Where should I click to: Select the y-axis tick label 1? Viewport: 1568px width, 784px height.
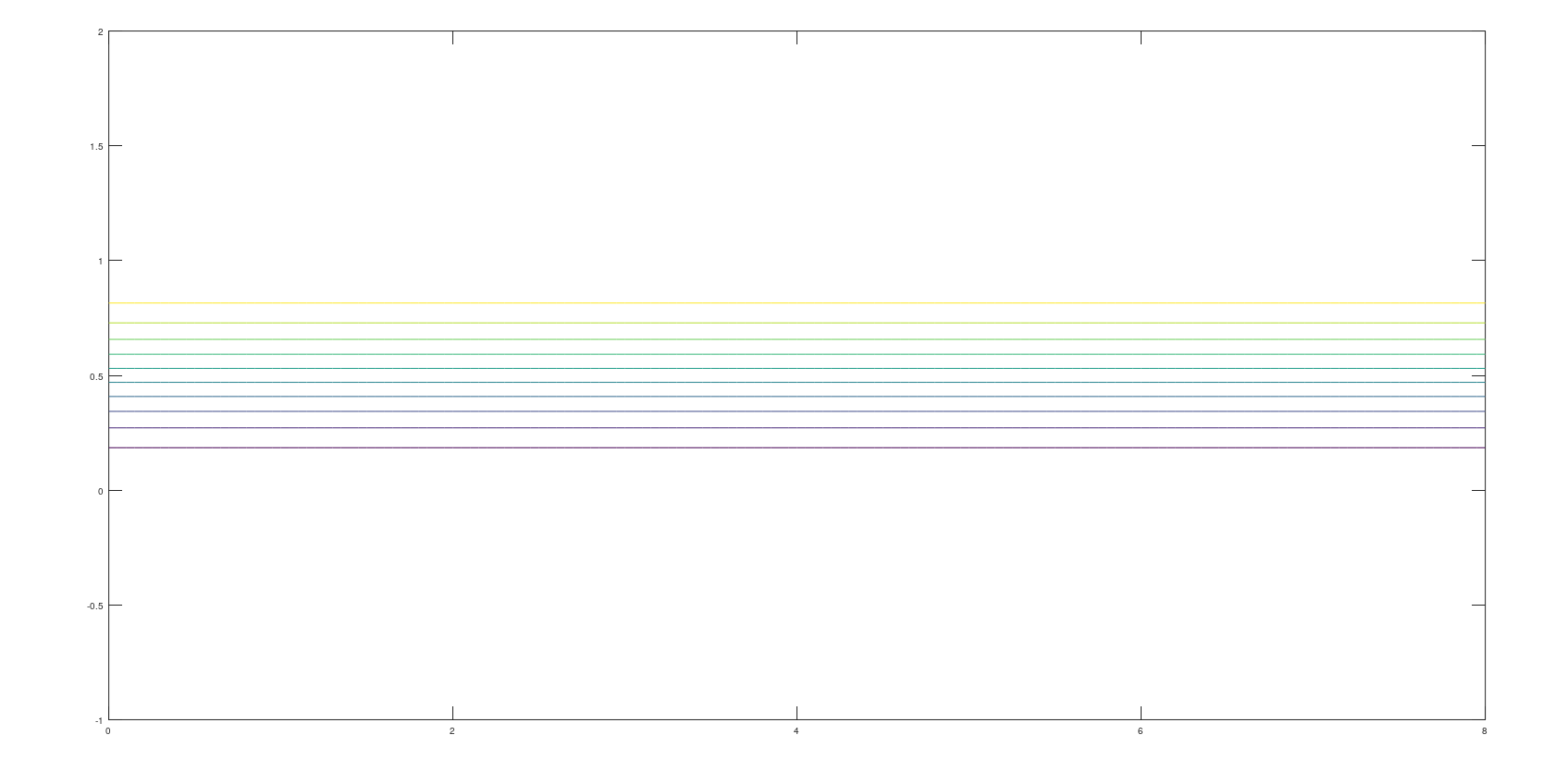point(100,262)
